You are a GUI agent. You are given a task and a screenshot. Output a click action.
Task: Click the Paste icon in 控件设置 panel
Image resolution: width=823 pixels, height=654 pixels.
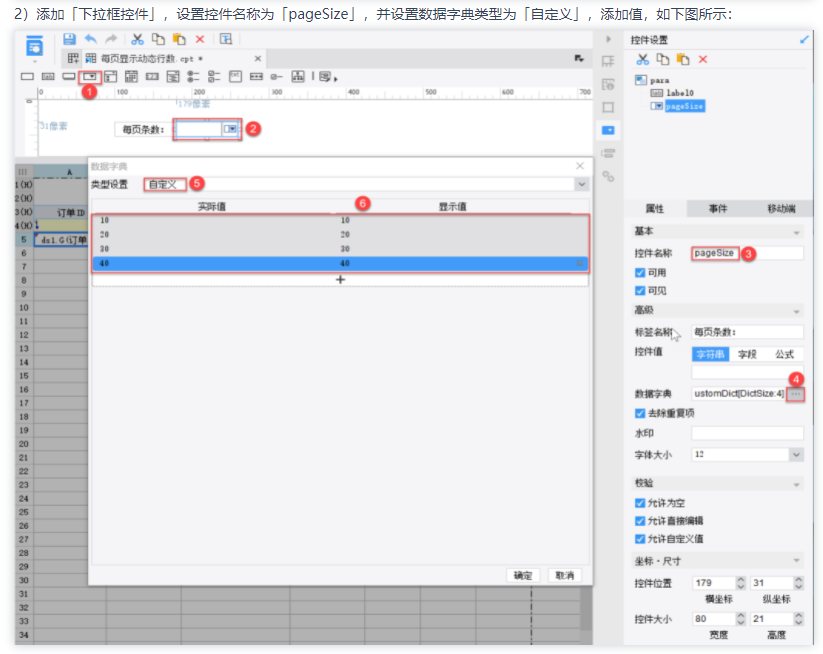[x=683, y=60]
